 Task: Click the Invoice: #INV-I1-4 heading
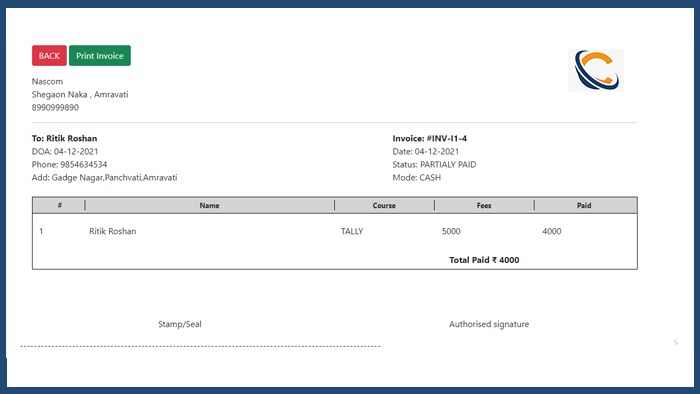(x=429, y=138)
